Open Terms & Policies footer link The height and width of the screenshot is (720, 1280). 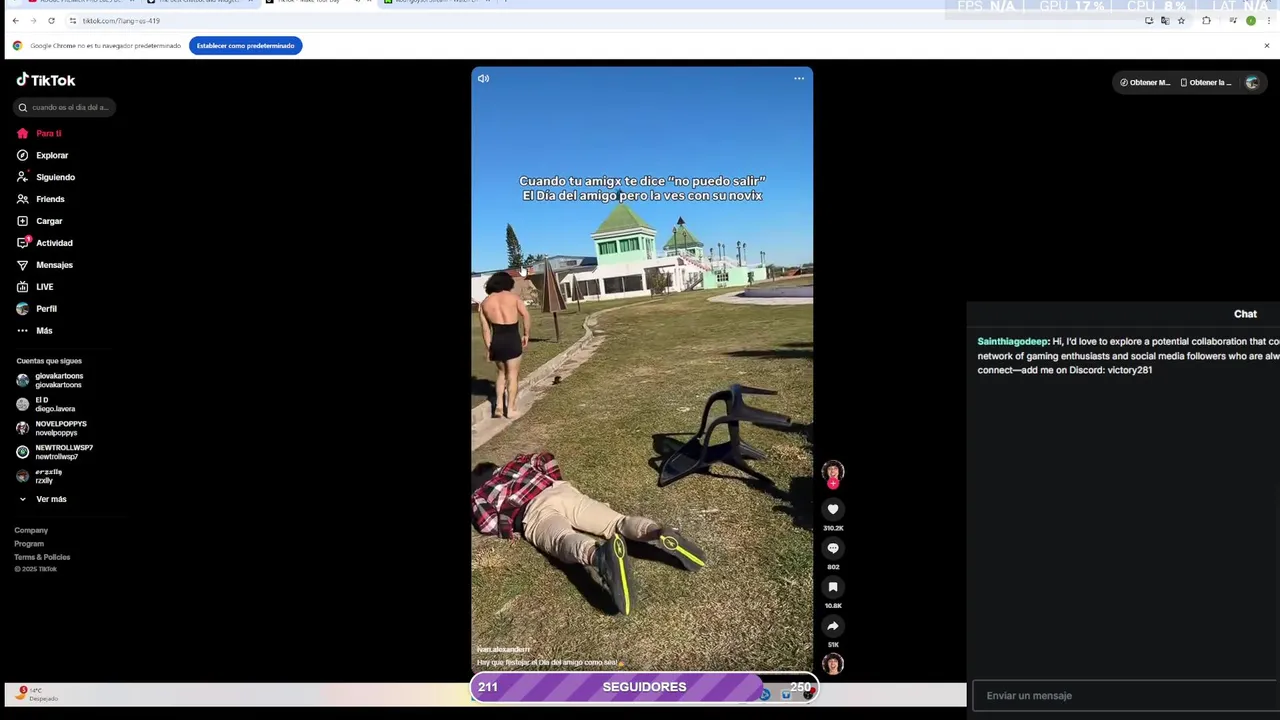point(42,557)
